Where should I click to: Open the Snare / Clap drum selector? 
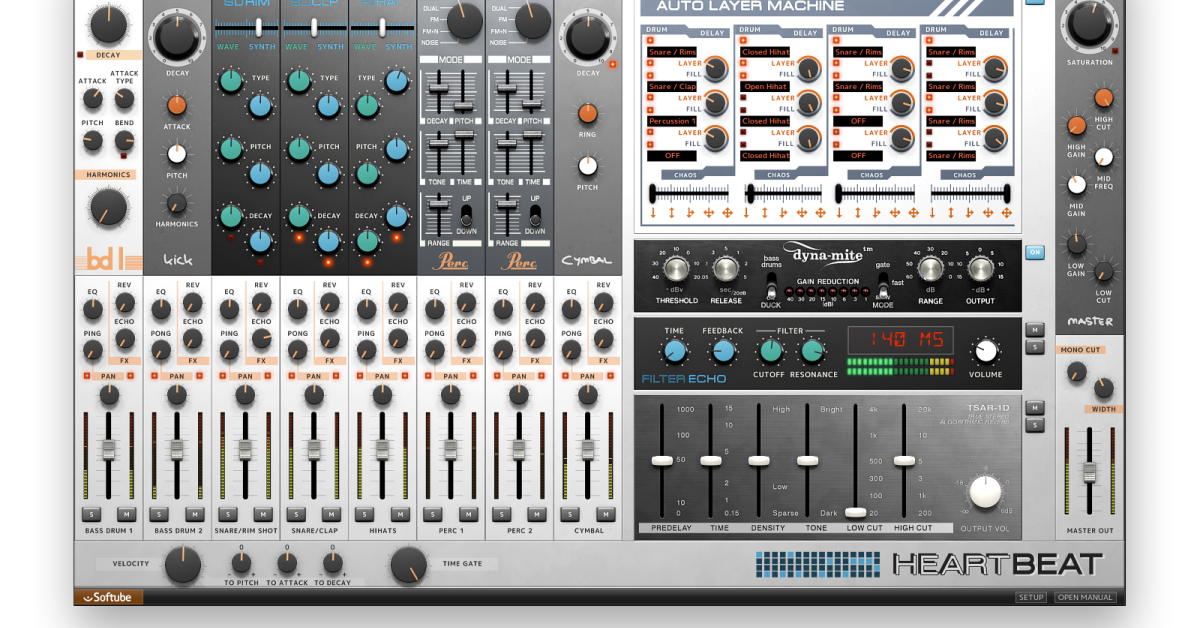tap(672, 86)
